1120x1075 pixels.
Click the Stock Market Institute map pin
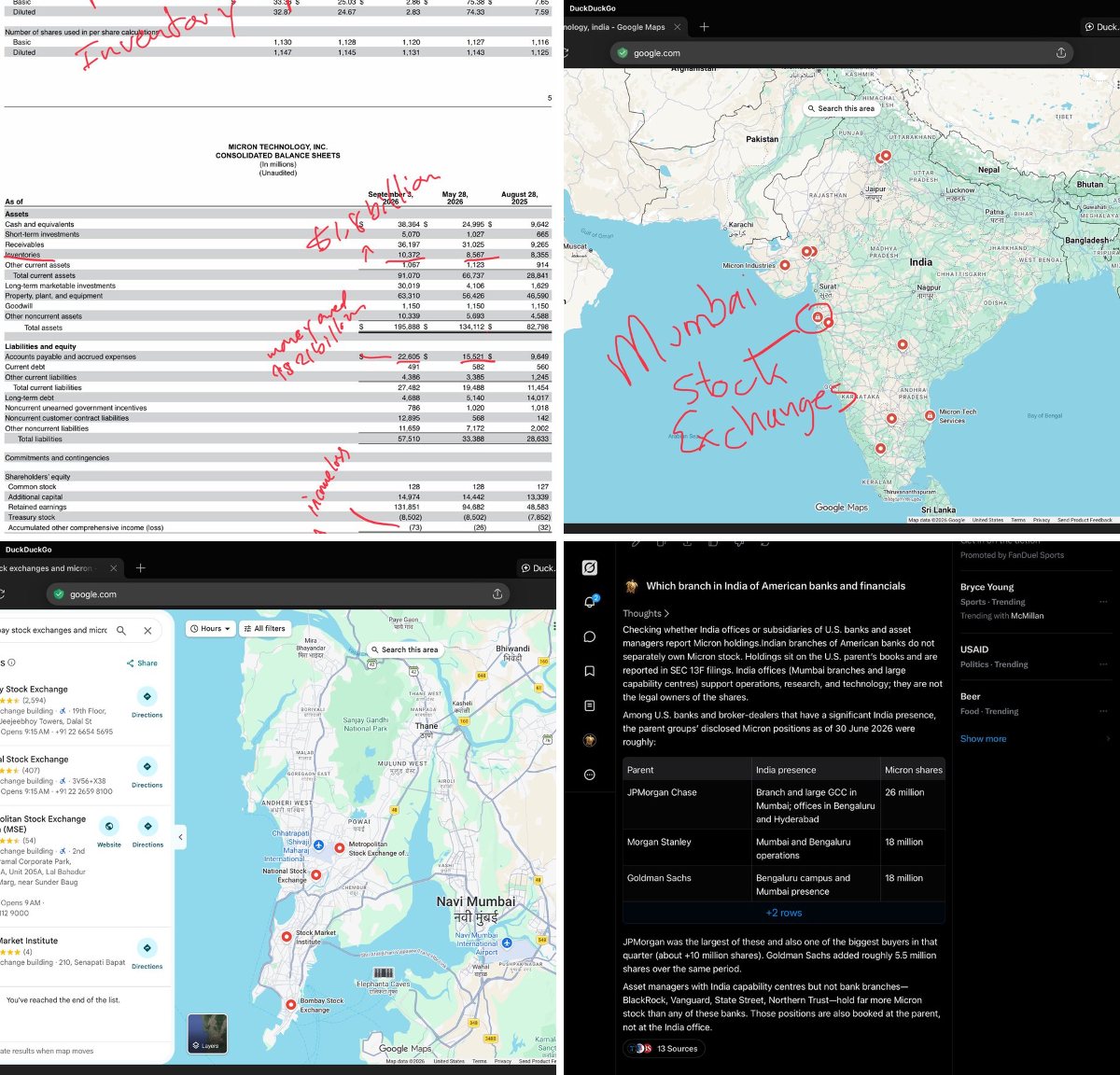[x=287, y=936]
